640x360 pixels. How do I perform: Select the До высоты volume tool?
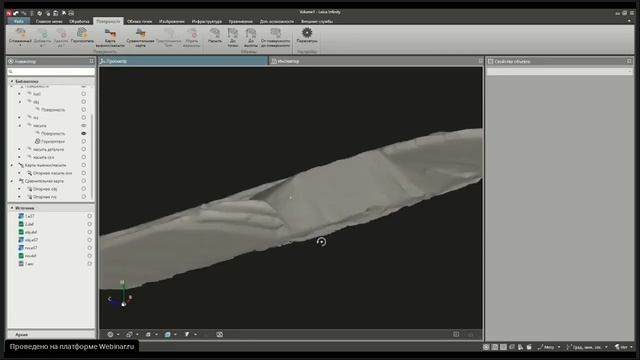click(251, 37)
